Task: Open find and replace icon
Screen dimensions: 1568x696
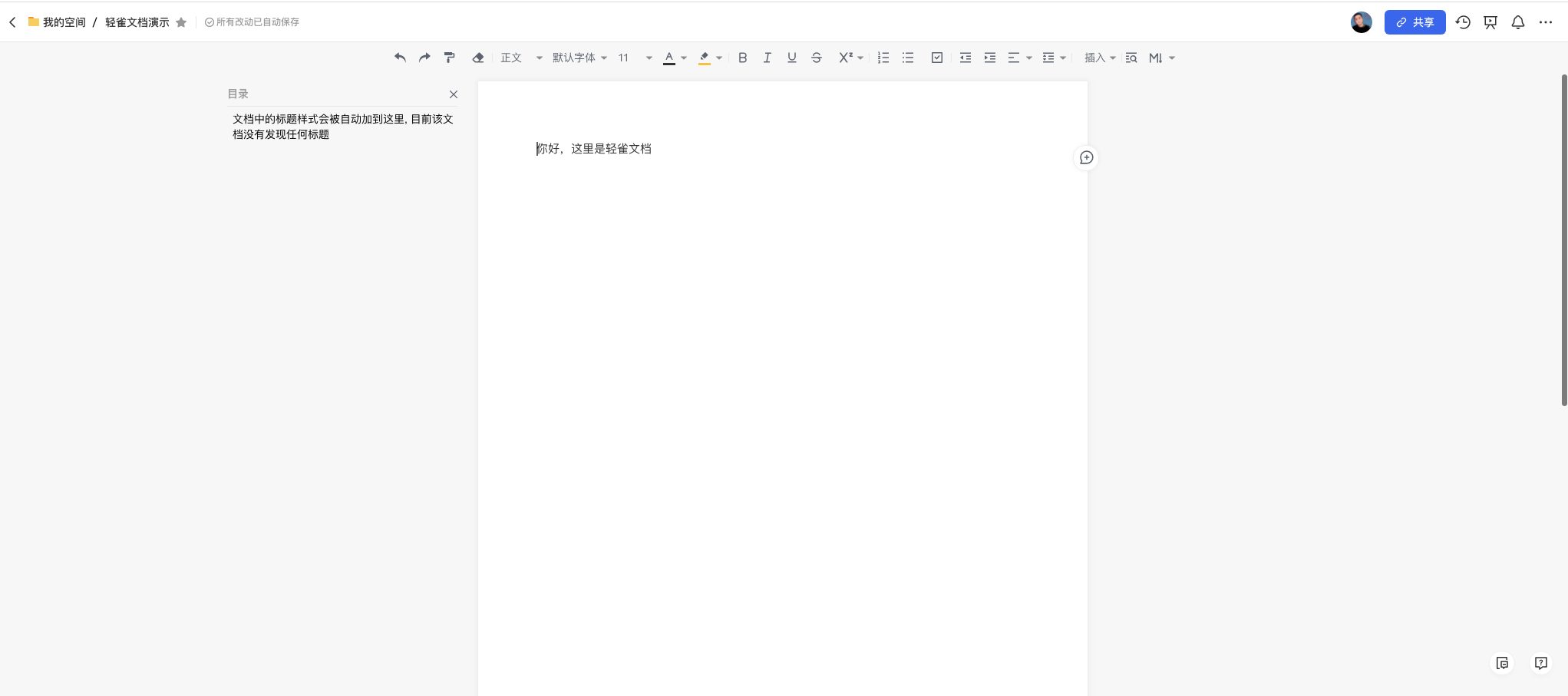Action: [x=1131, y=58]
